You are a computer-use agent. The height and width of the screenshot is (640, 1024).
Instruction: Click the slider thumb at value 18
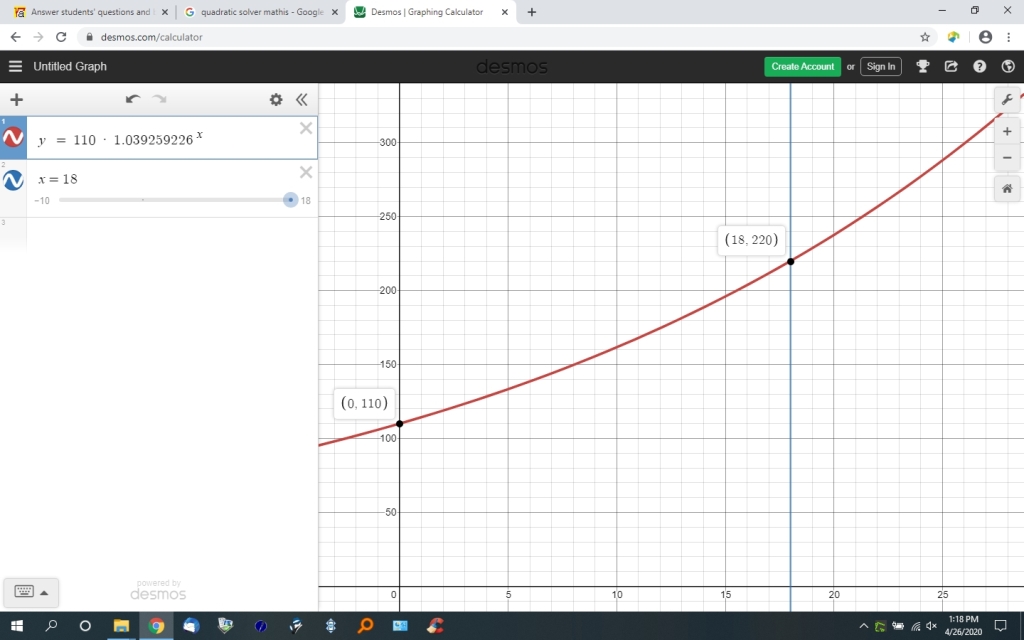click(291, 200)
